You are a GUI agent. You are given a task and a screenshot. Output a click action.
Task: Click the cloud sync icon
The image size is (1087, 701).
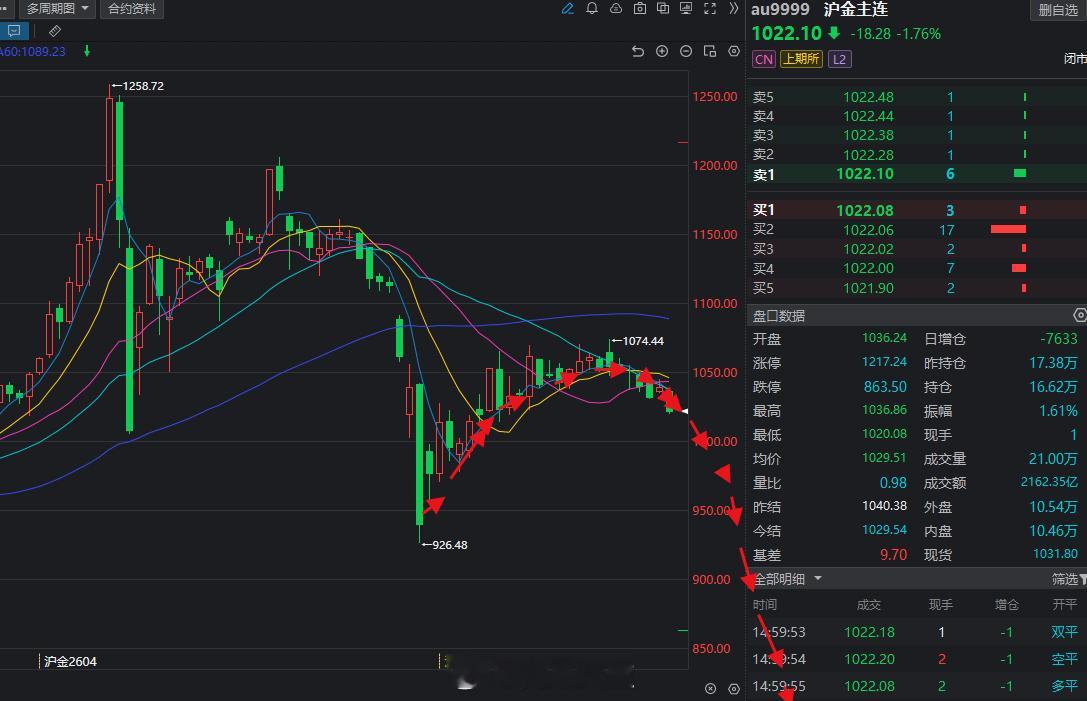click(617, 10)
